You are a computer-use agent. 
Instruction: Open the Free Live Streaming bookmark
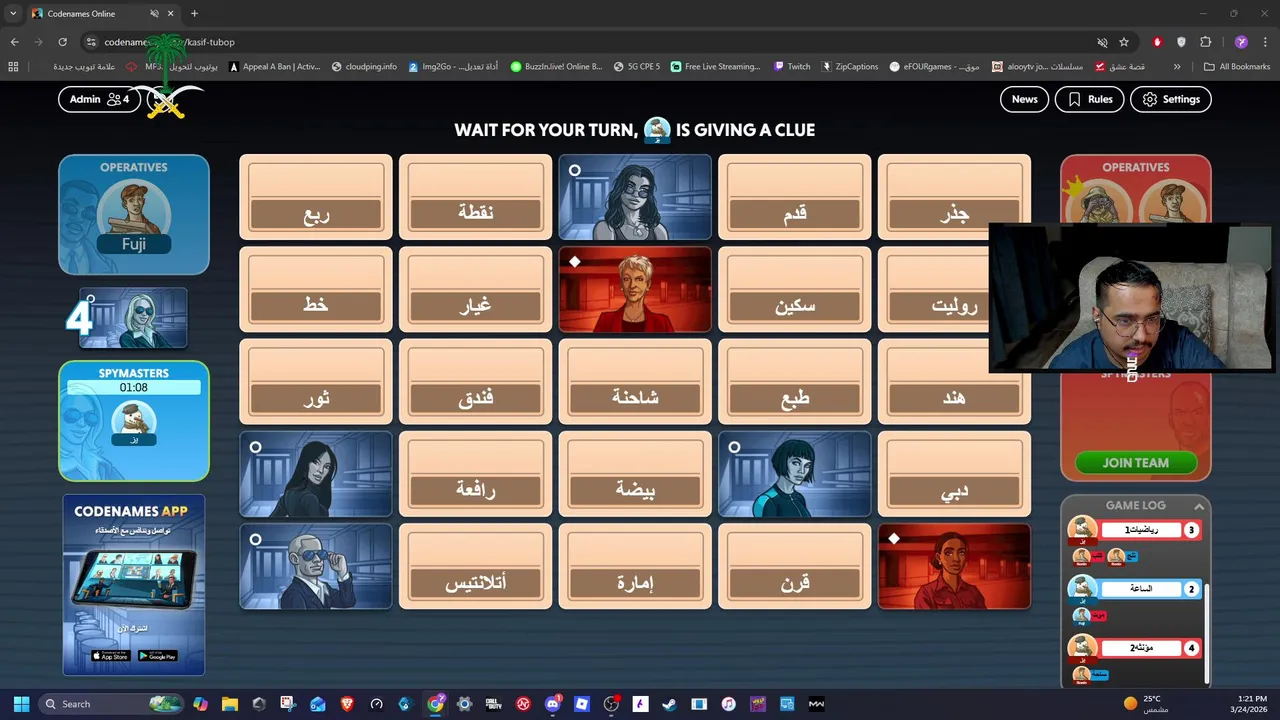715,67
